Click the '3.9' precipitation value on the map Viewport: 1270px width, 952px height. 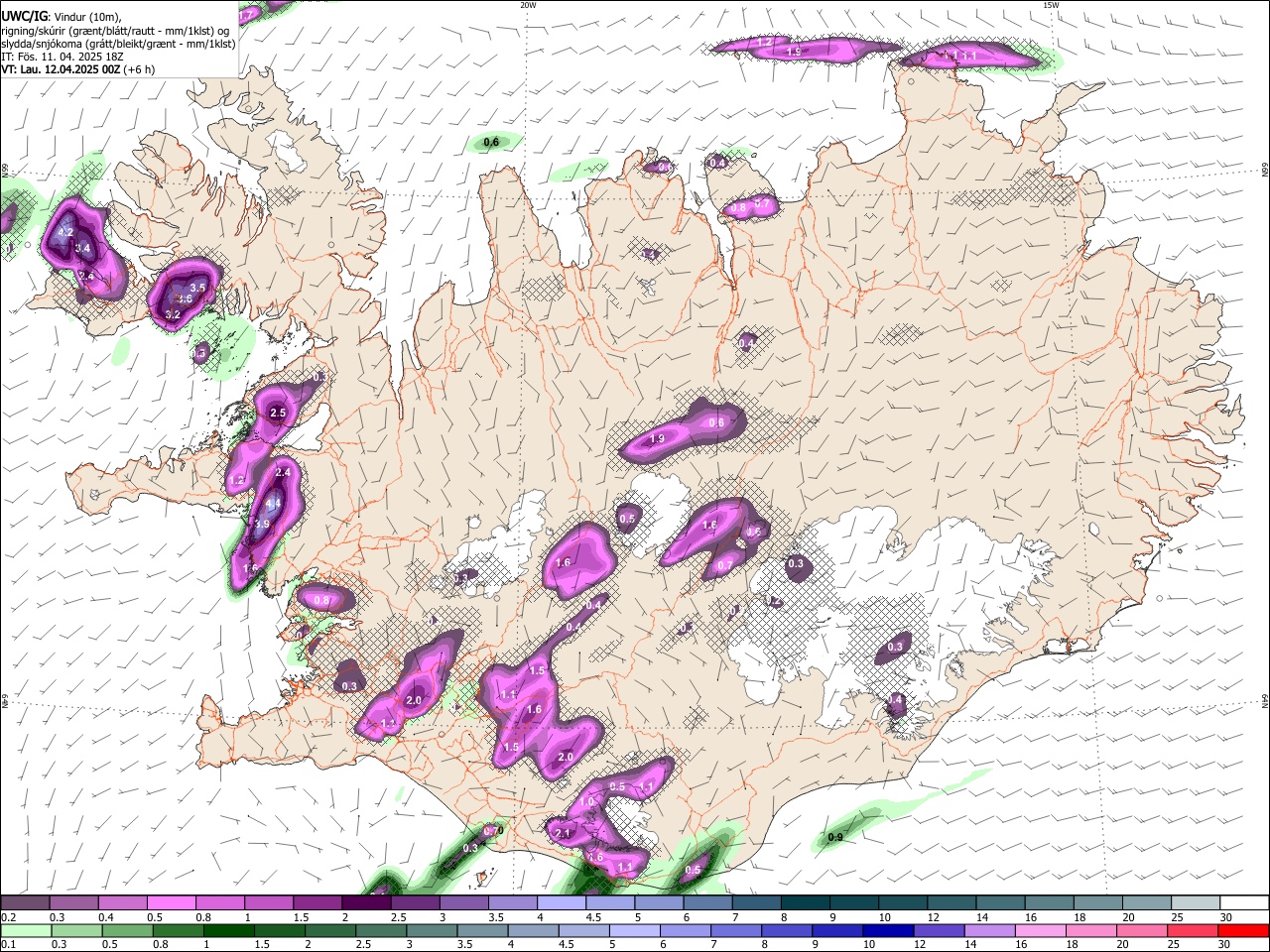pyautogui.click(x=262, y=525)
